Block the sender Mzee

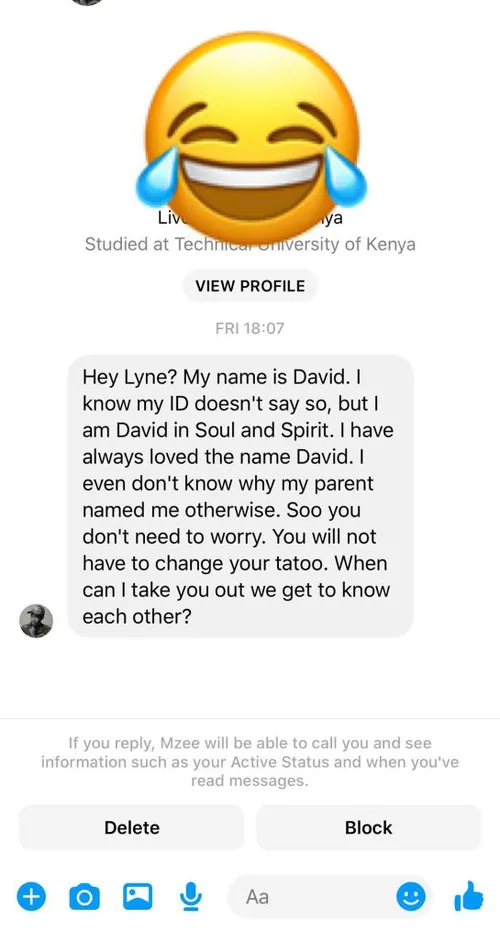(x=368, y=828)
